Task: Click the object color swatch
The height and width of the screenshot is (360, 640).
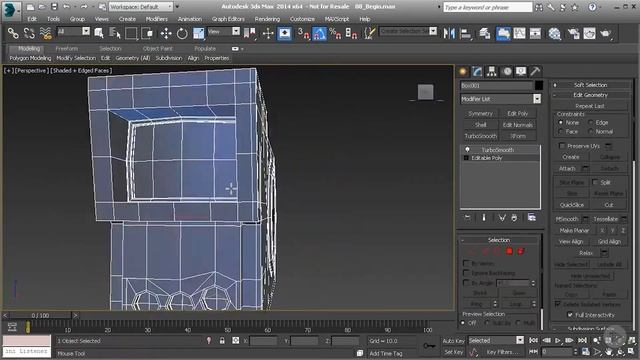Action: [539, 85]
